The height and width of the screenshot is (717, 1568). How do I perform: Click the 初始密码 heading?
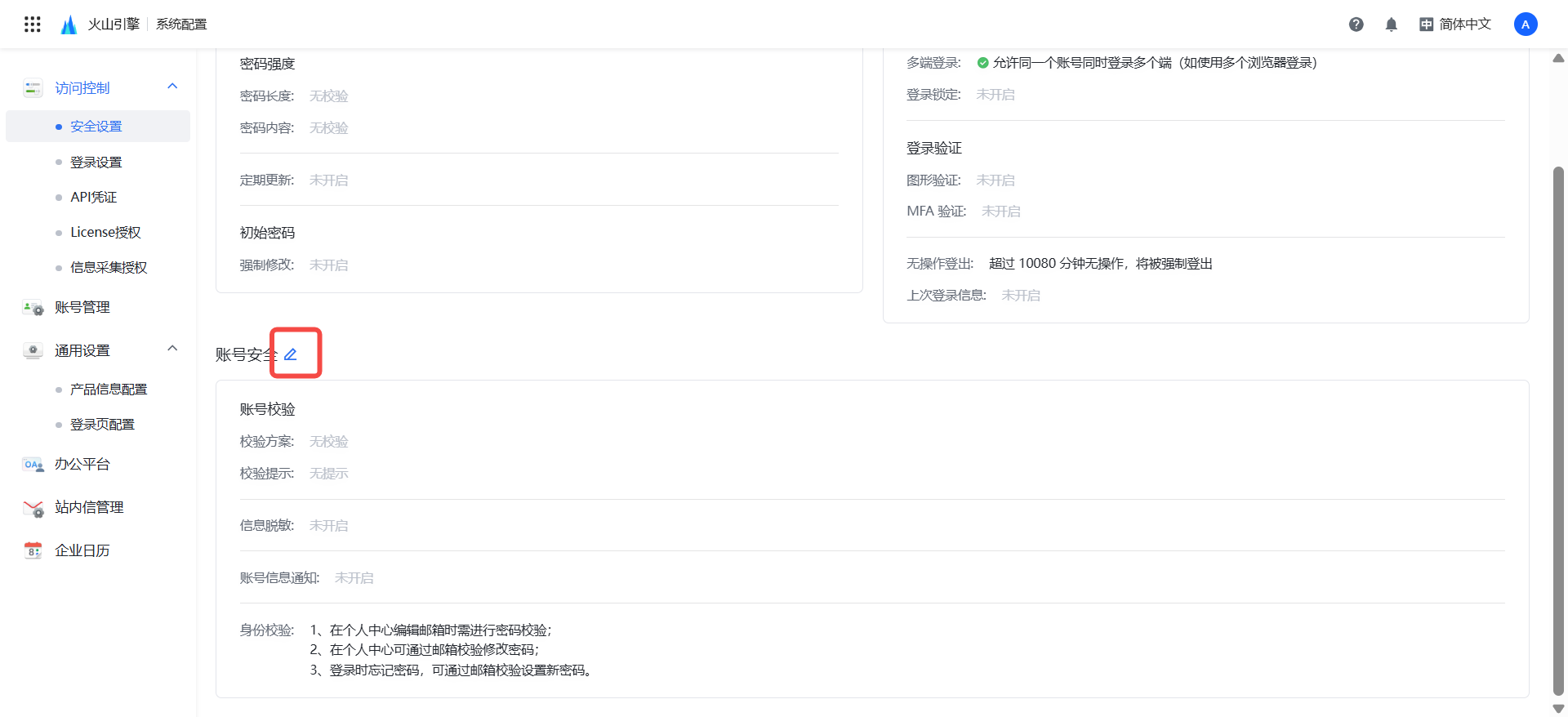(267, 234)
